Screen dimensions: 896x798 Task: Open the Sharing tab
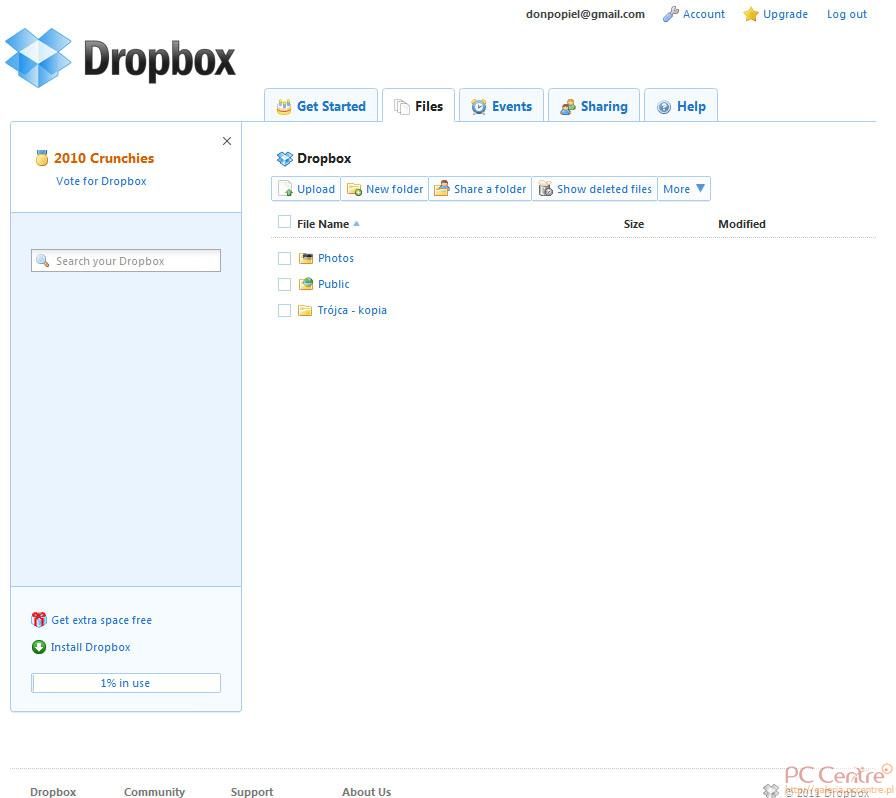(x=593, y=106)
